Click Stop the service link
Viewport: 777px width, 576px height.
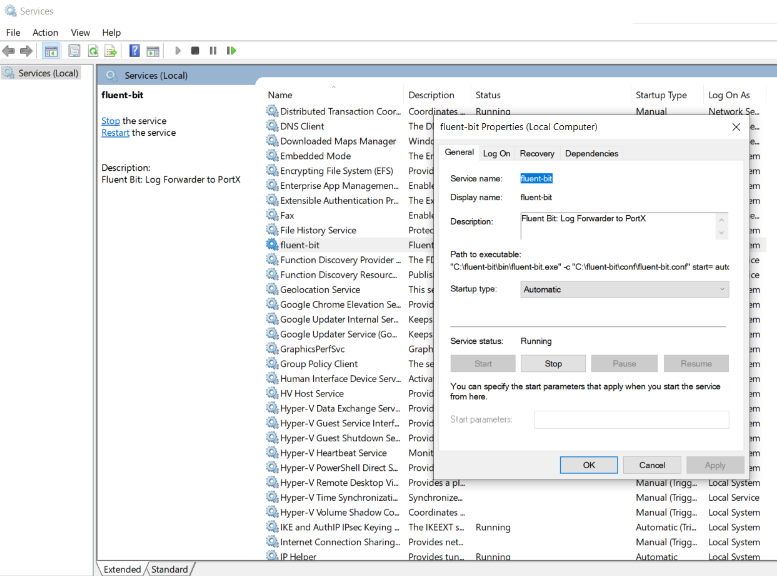coord(111,121)
